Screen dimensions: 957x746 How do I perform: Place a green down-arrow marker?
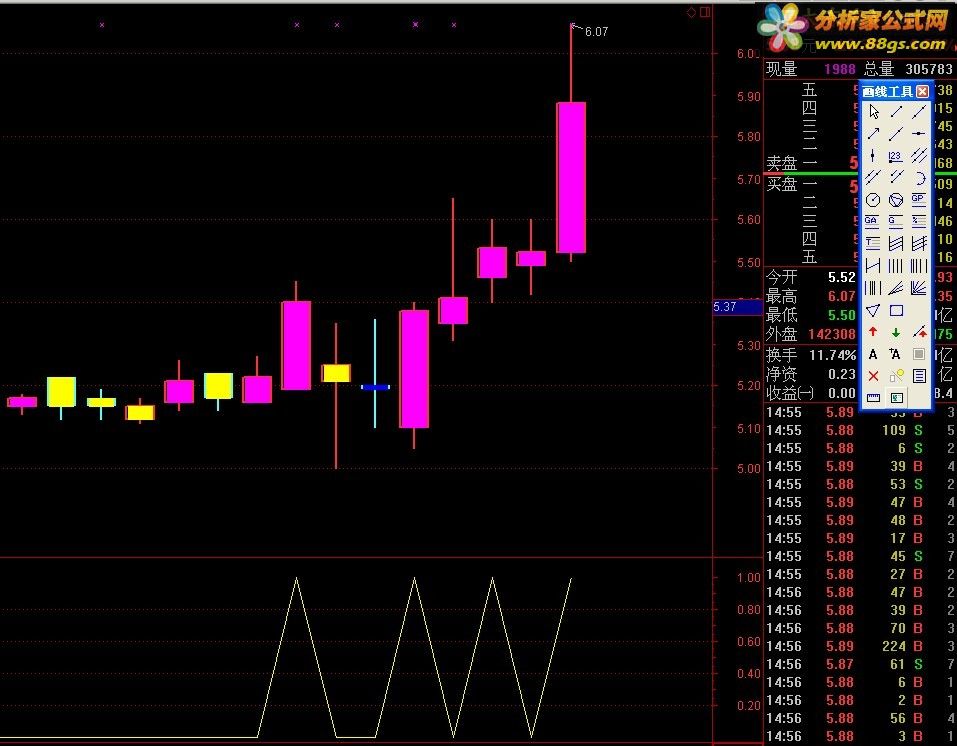(896, 332)
